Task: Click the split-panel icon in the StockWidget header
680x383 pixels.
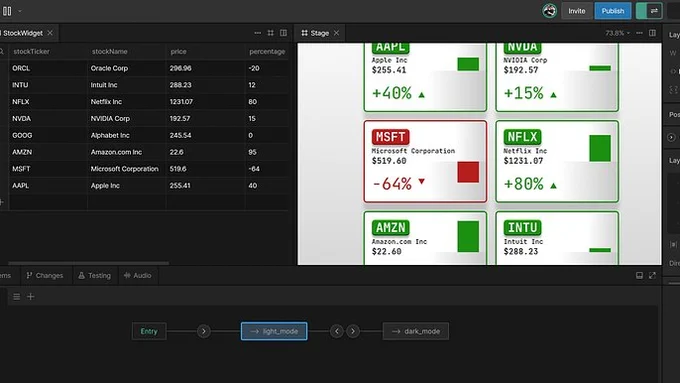Action: click(x=284, y=33)
